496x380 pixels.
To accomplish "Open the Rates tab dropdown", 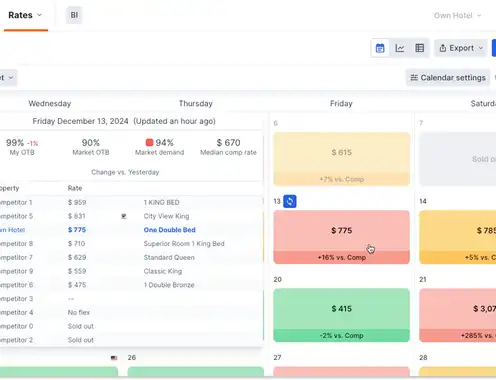I will click(25, 15).
